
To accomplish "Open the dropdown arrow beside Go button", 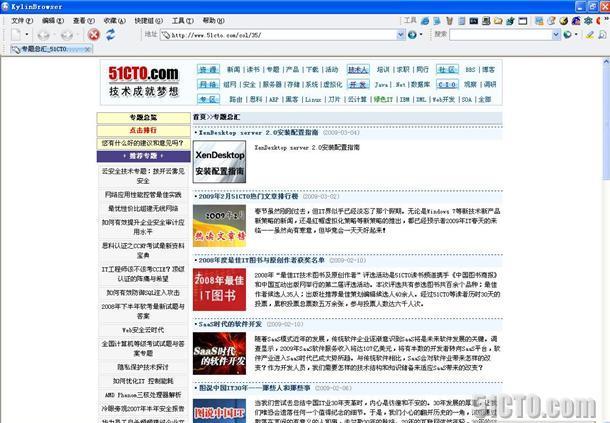I will 421,35.
